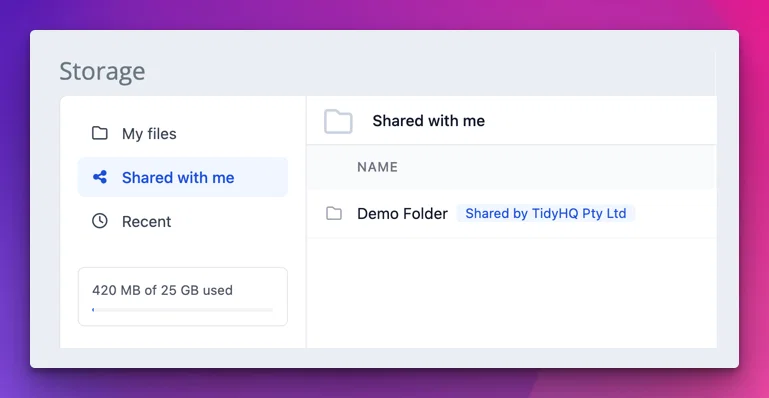This screenshot has height=398, width=769.
Task: Sort by the NAME column header
Action: [377, 167]
